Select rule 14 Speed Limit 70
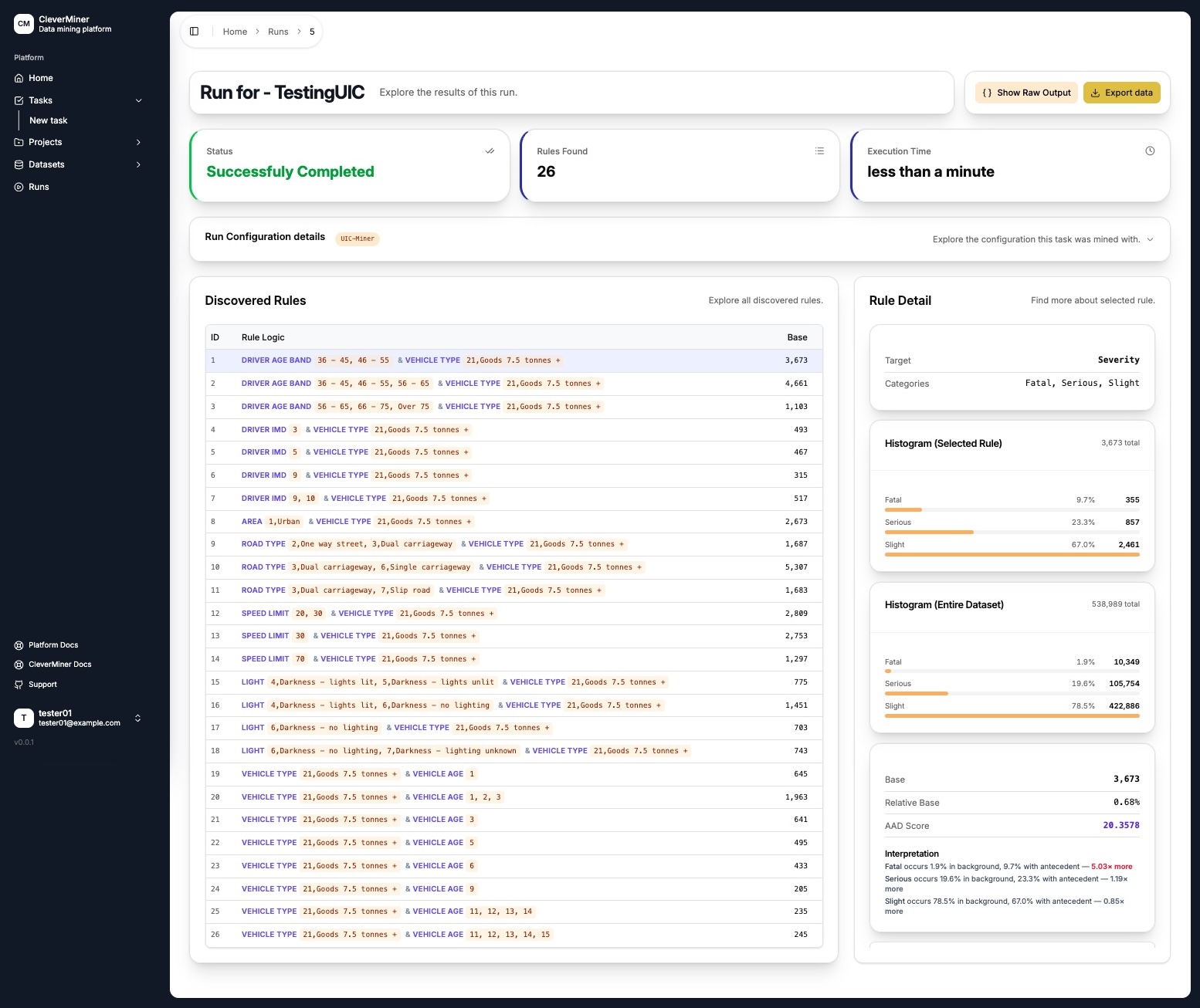 pos(514,659)
